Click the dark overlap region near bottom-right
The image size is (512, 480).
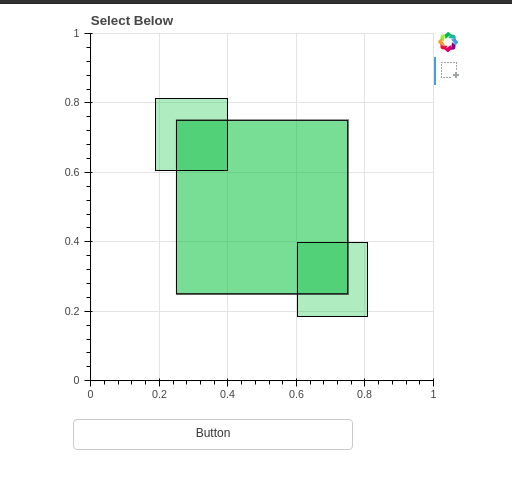click(x=323, y=268)
